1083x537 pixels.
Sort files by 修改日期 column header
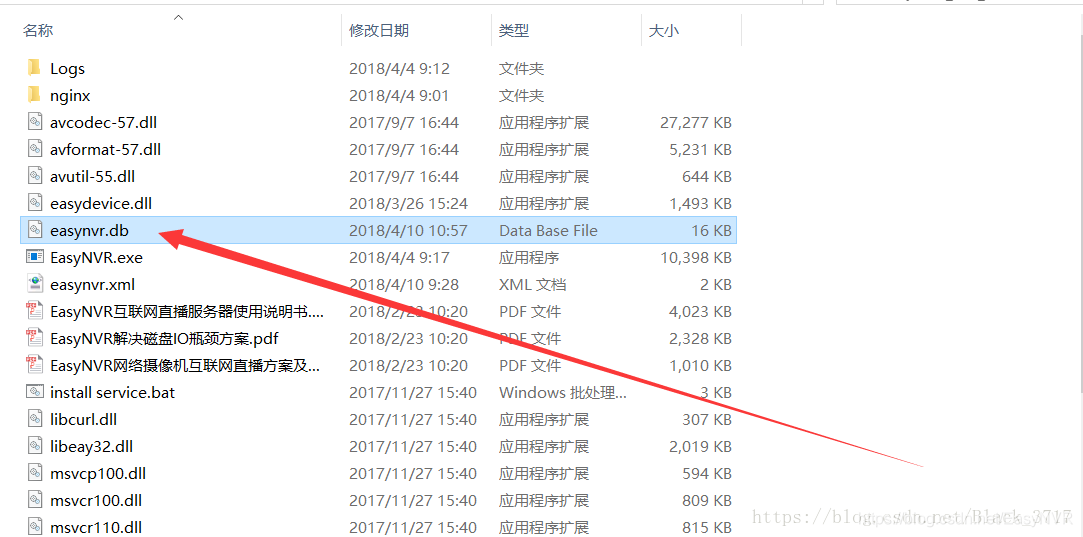click(x=378, y=30)
